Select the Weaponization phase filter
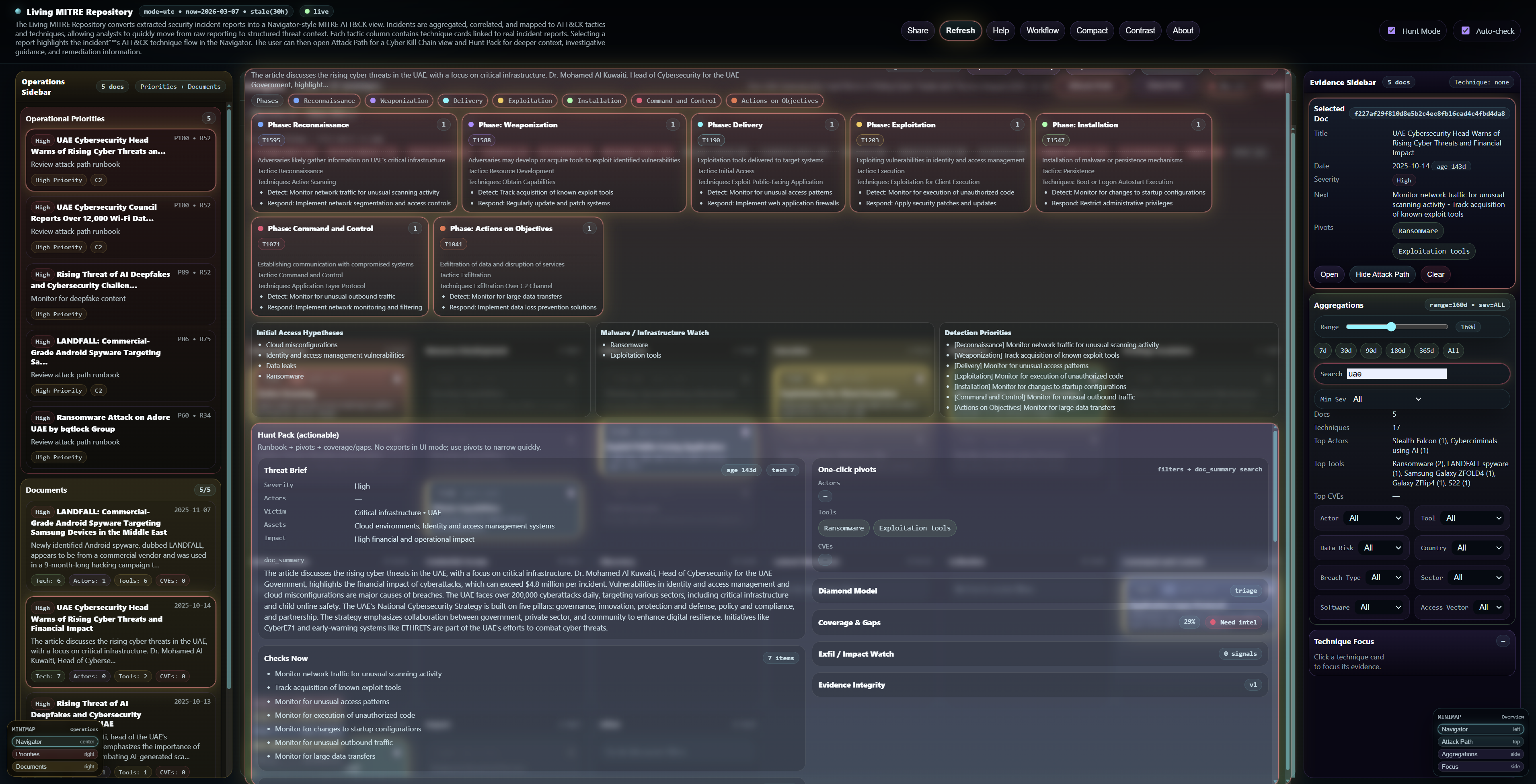 (x=398, y=101)
